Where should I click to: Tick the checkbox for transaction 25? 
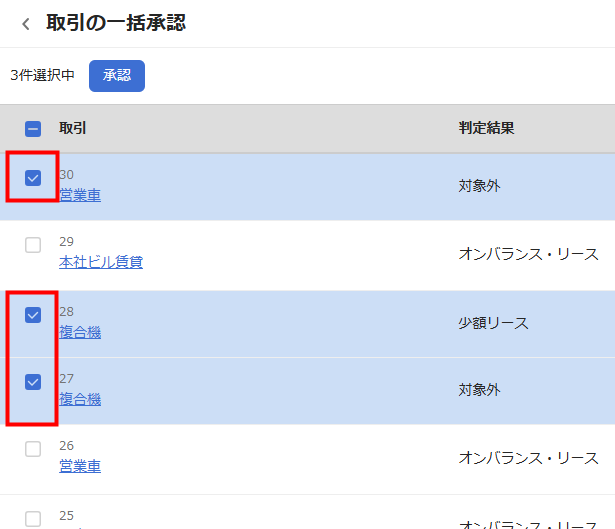click(33, 518)
